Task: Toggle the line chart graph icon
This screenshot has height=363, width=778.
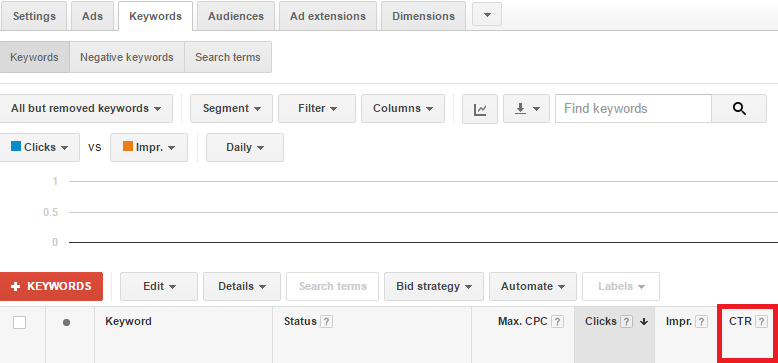Action: pyautogui.click(x=480, y=109)
